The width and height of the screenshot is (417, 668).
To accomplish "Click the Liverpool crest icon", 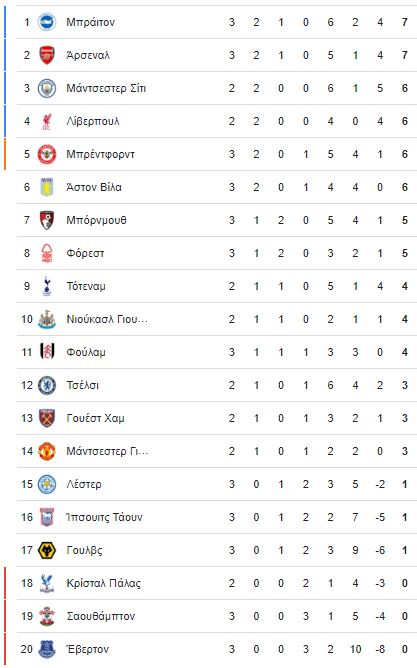I will (47, 121).
